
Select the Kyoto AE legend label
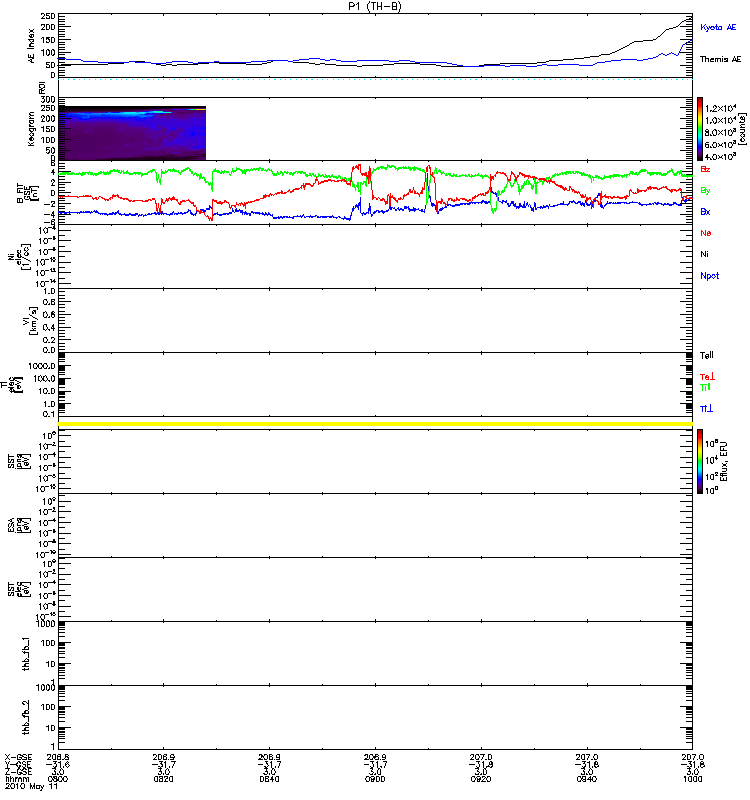718,28
